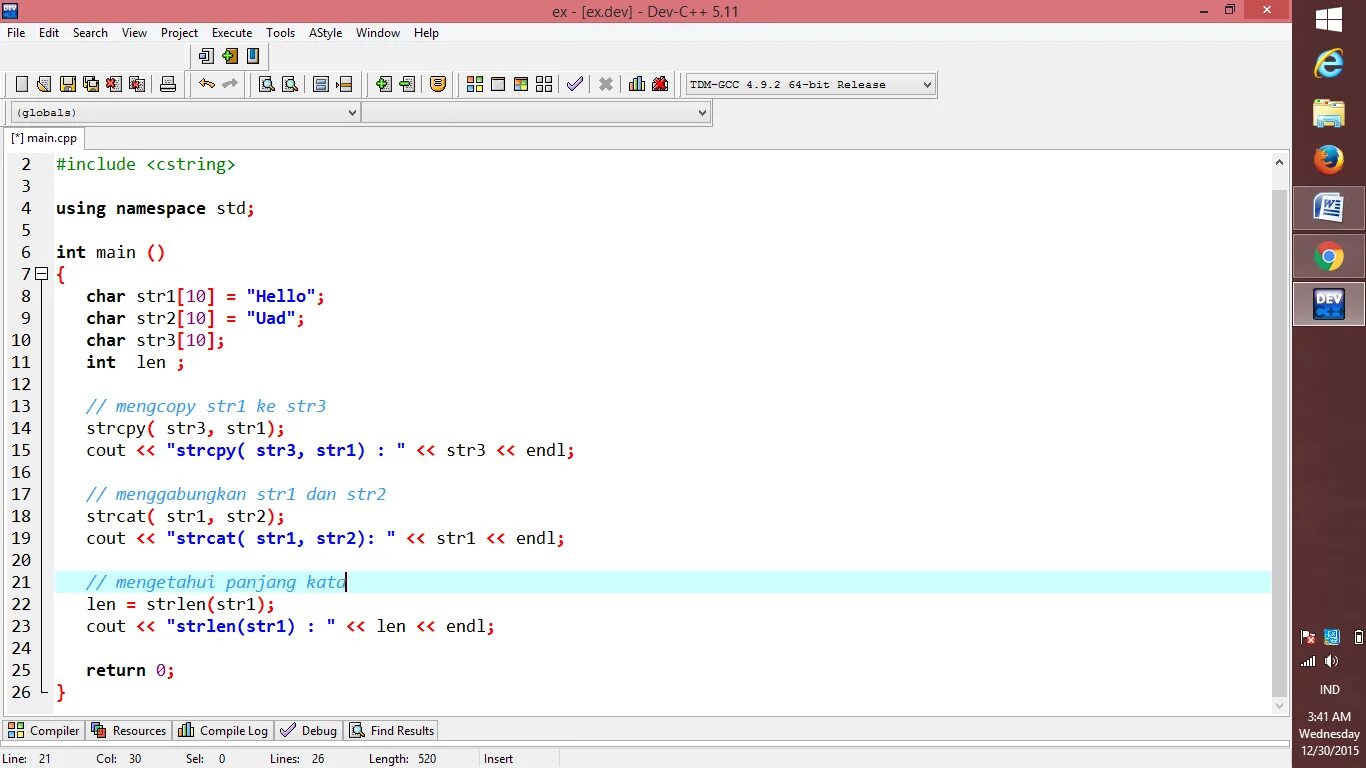The width and height of the screenshot is (1366, 768).
Task: Open the Tools menu
Action: (x=280, y=33)
